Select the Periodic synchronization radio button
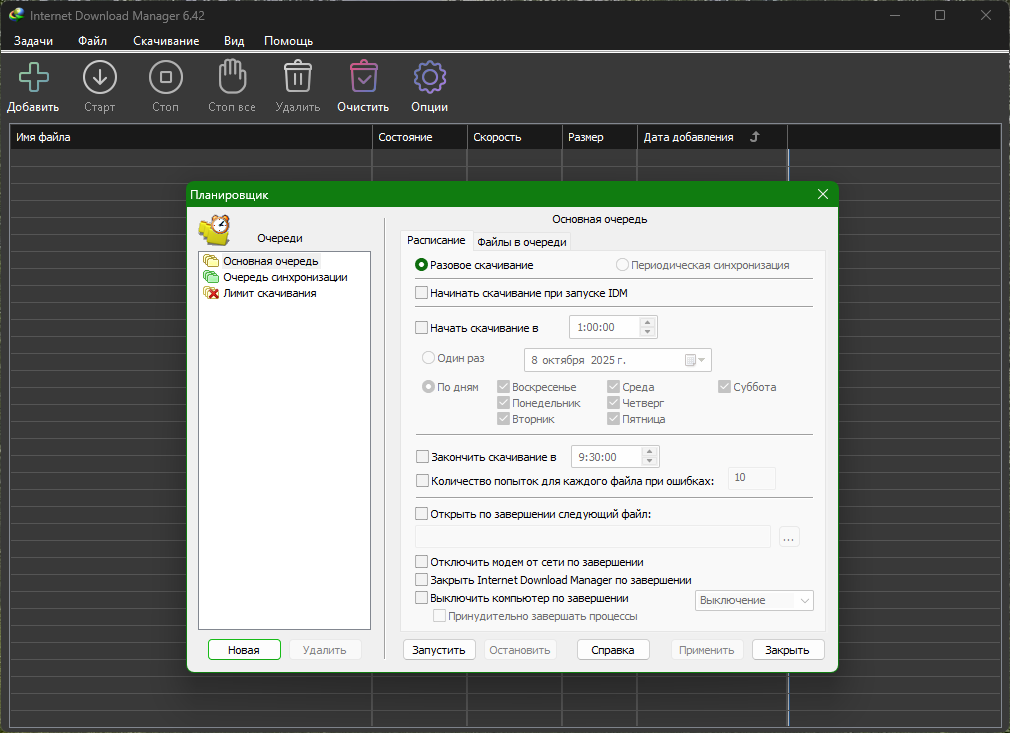Screen dimensions: 1010x733 [x=622, y=265]
